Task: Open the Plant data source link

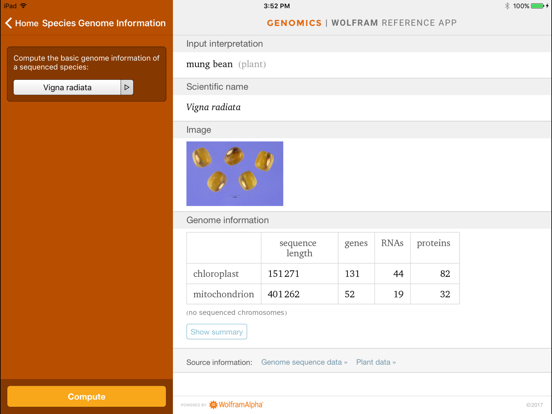Action: [x=376, y=362]
